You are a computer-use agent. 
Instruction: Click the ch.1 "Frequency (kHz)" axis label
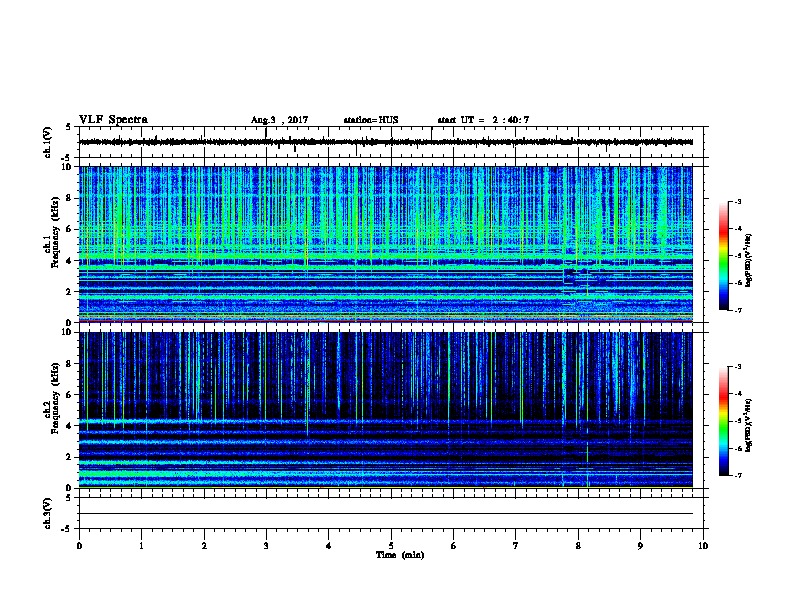coord(55,233)
